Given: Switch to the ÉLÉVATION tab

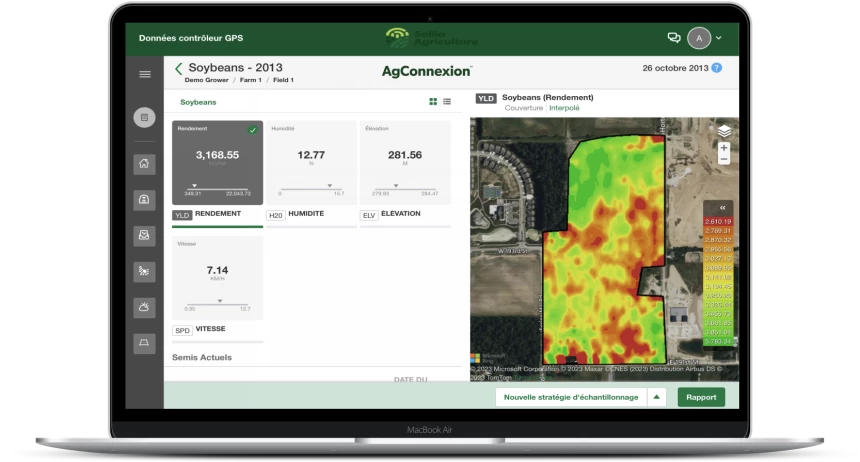Looking at the screenshot, I should click(405, 214).
